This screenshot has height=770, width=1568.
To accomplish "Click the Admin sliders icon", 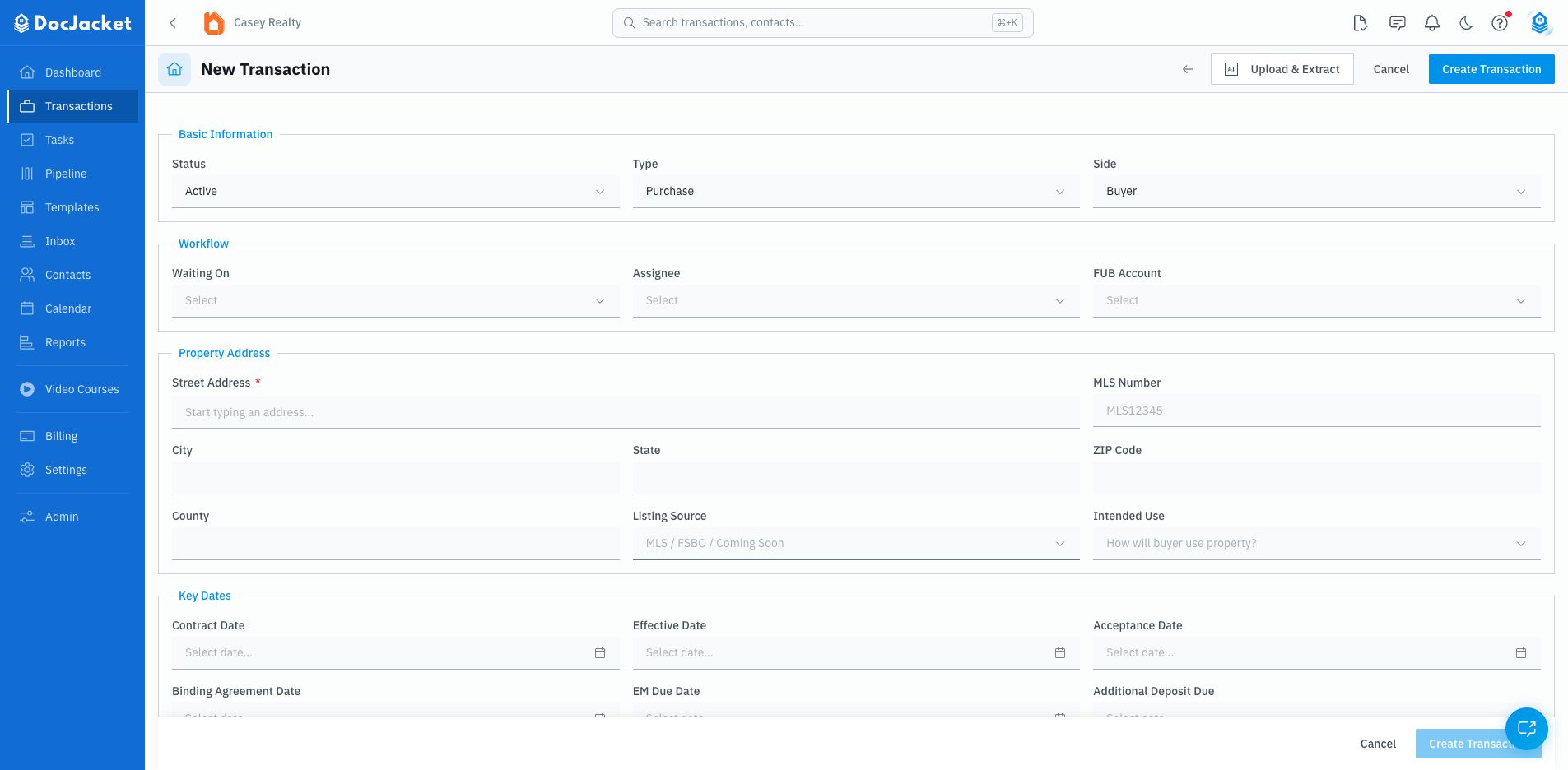I will coord(27,517).
